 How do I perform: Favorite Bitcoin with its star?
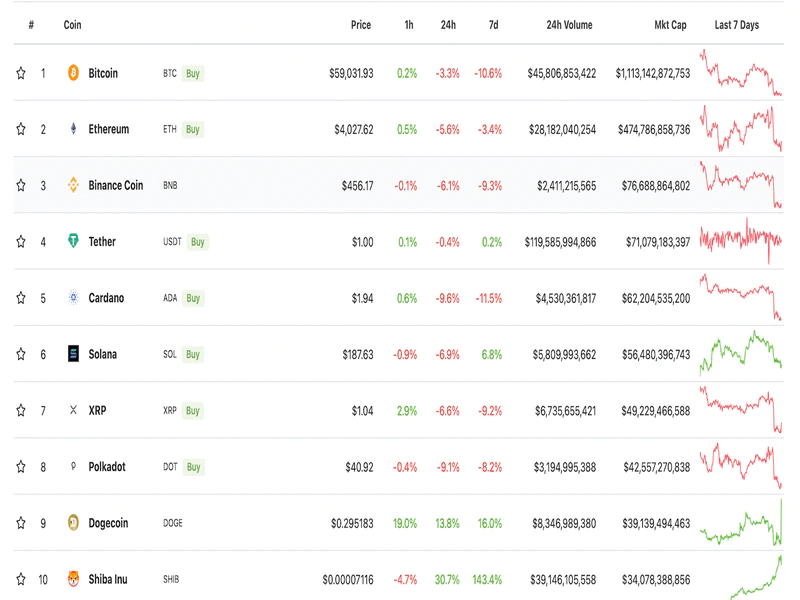pos(21,73)
